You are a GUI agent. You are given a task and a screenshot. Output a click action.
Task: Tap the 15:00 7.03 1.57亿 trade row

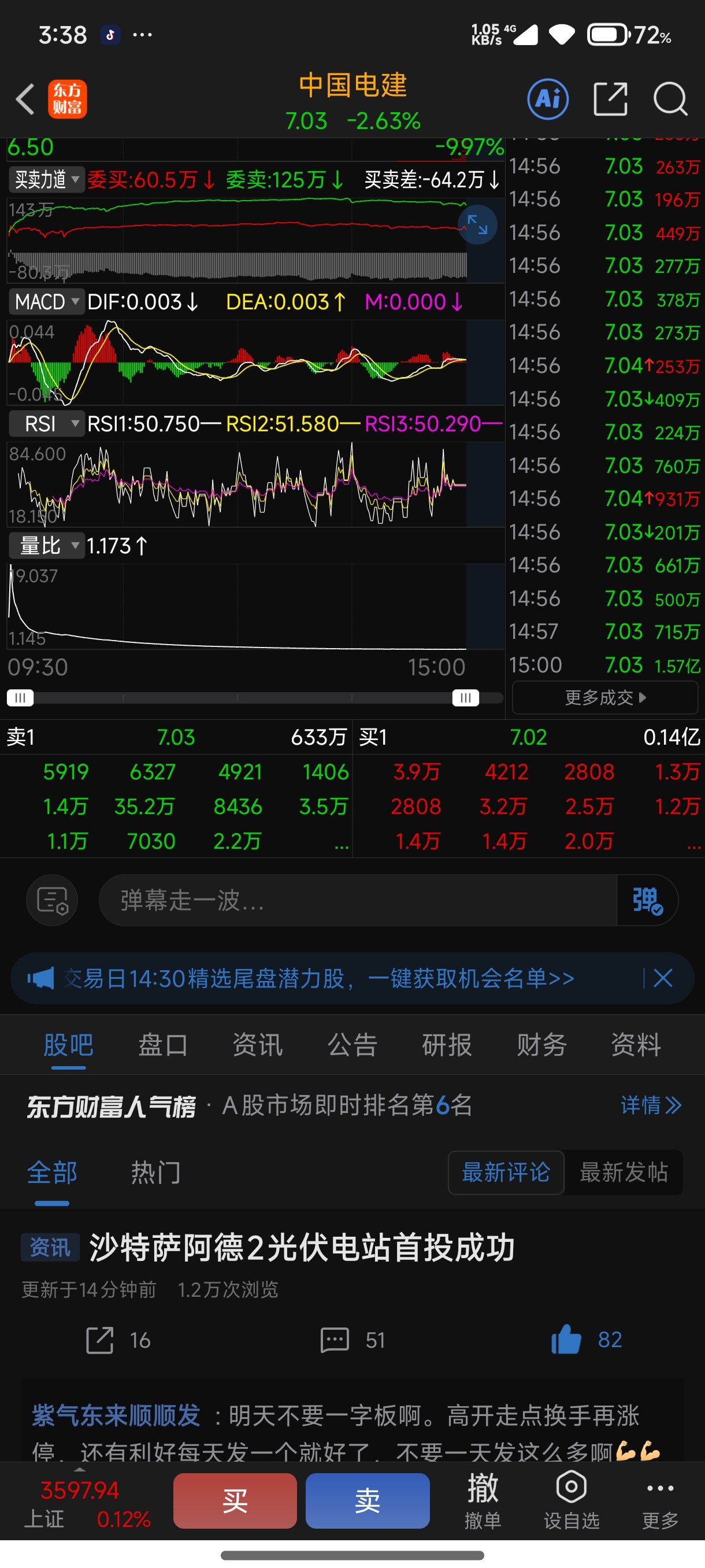click(x=604, y=665)
